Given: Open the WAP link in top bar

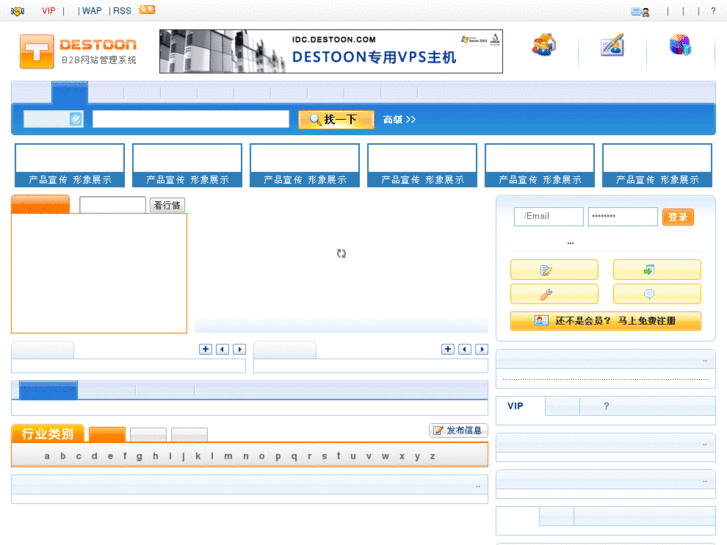Looking at the screenshot, I should coord(92,11).
